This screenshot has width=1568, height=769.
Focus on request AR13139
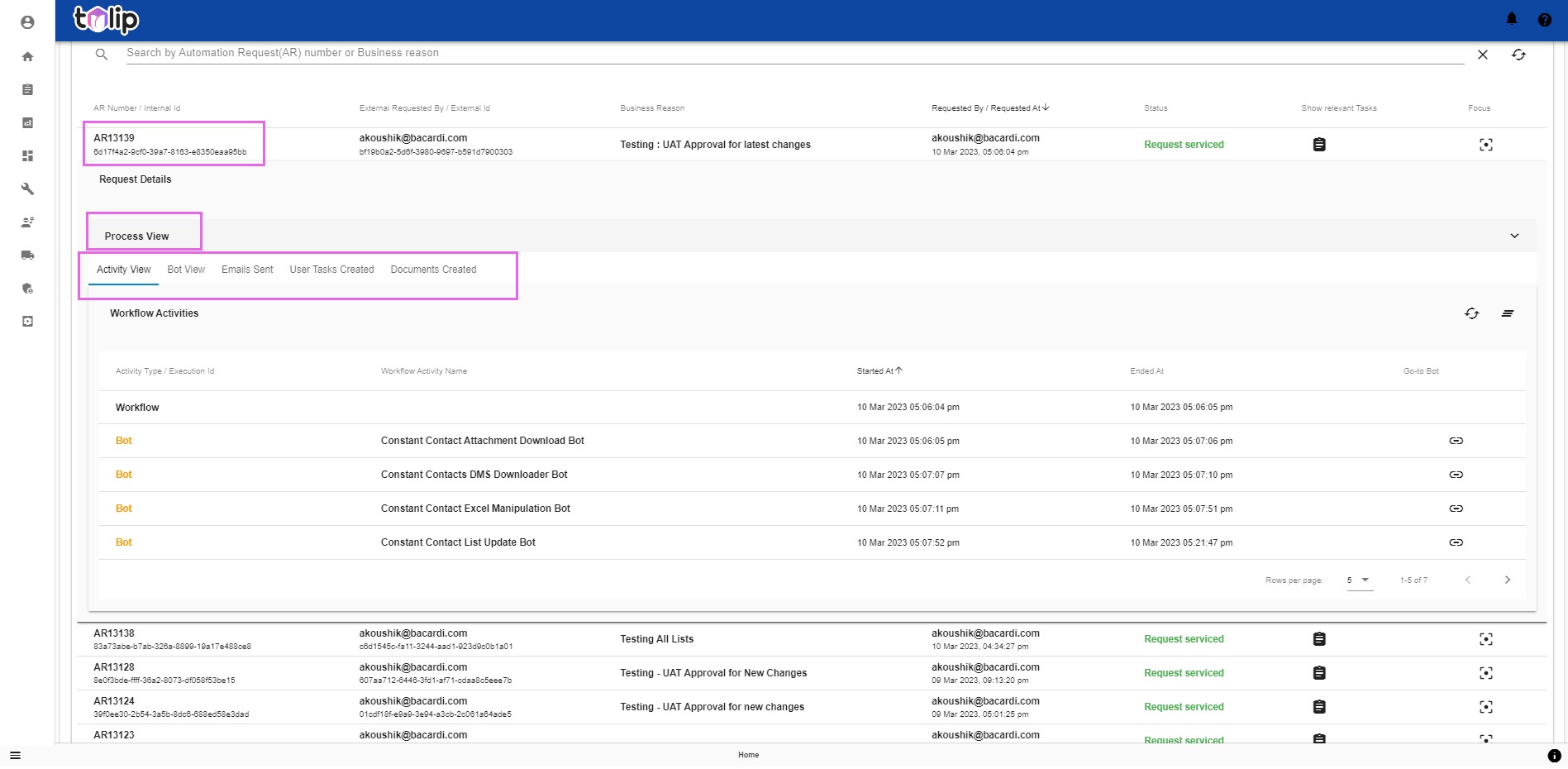pyautogui.click(x=1486, y=145)
